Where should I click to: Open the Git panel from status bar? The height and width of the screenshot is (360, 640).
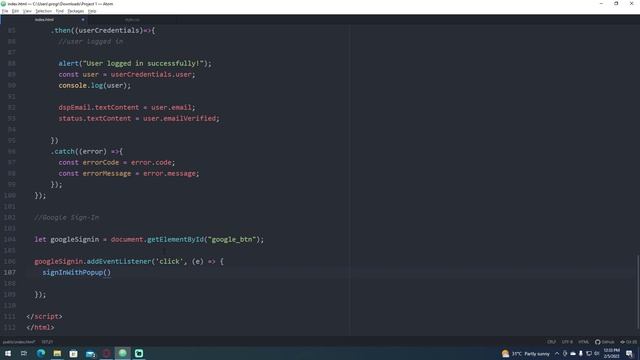(x=629, y=342)
